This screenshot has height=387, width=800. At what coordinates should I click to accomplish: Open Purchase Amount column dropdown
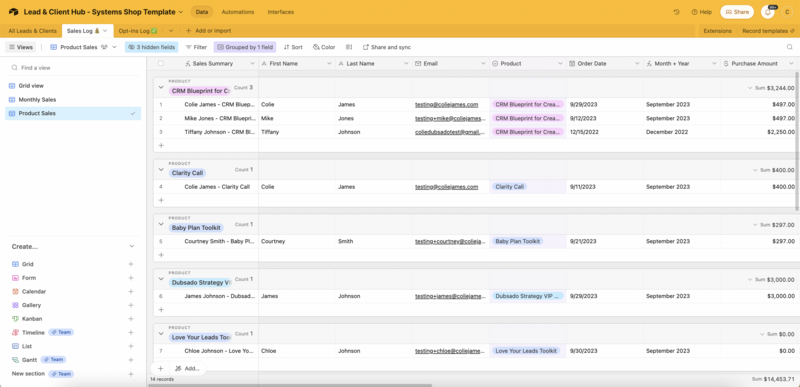[791, 64]
